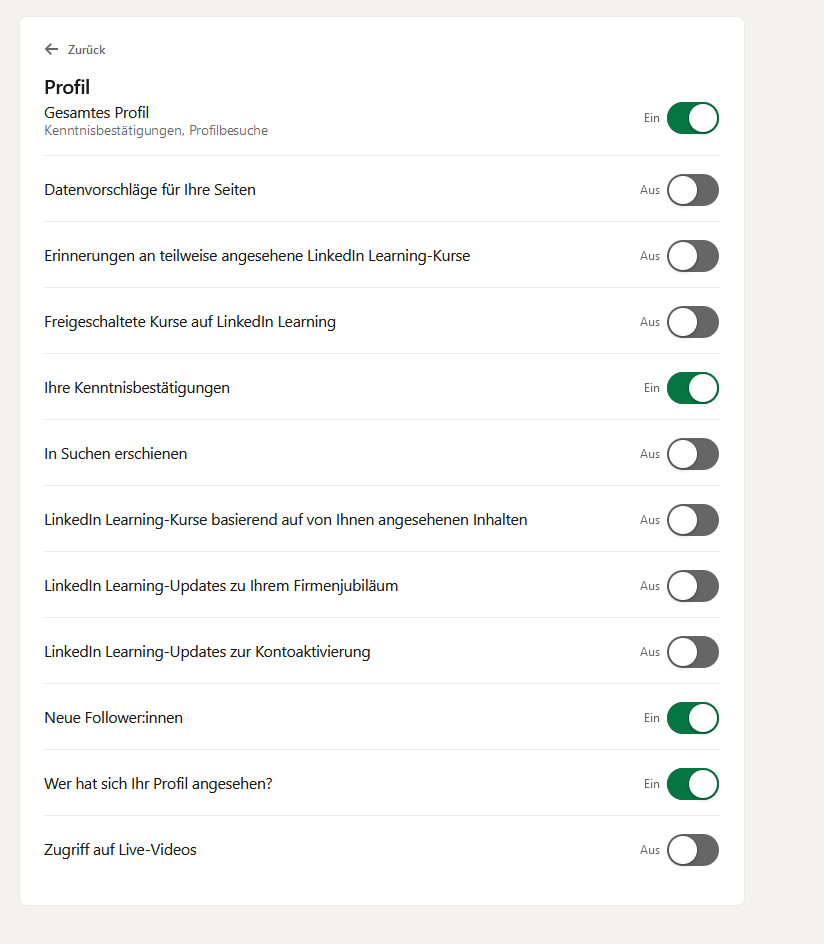Screen dimensions: 824x944
Task: Disable Wer hat sich Ihr Profil angesehen
Action: click(692, 784)
